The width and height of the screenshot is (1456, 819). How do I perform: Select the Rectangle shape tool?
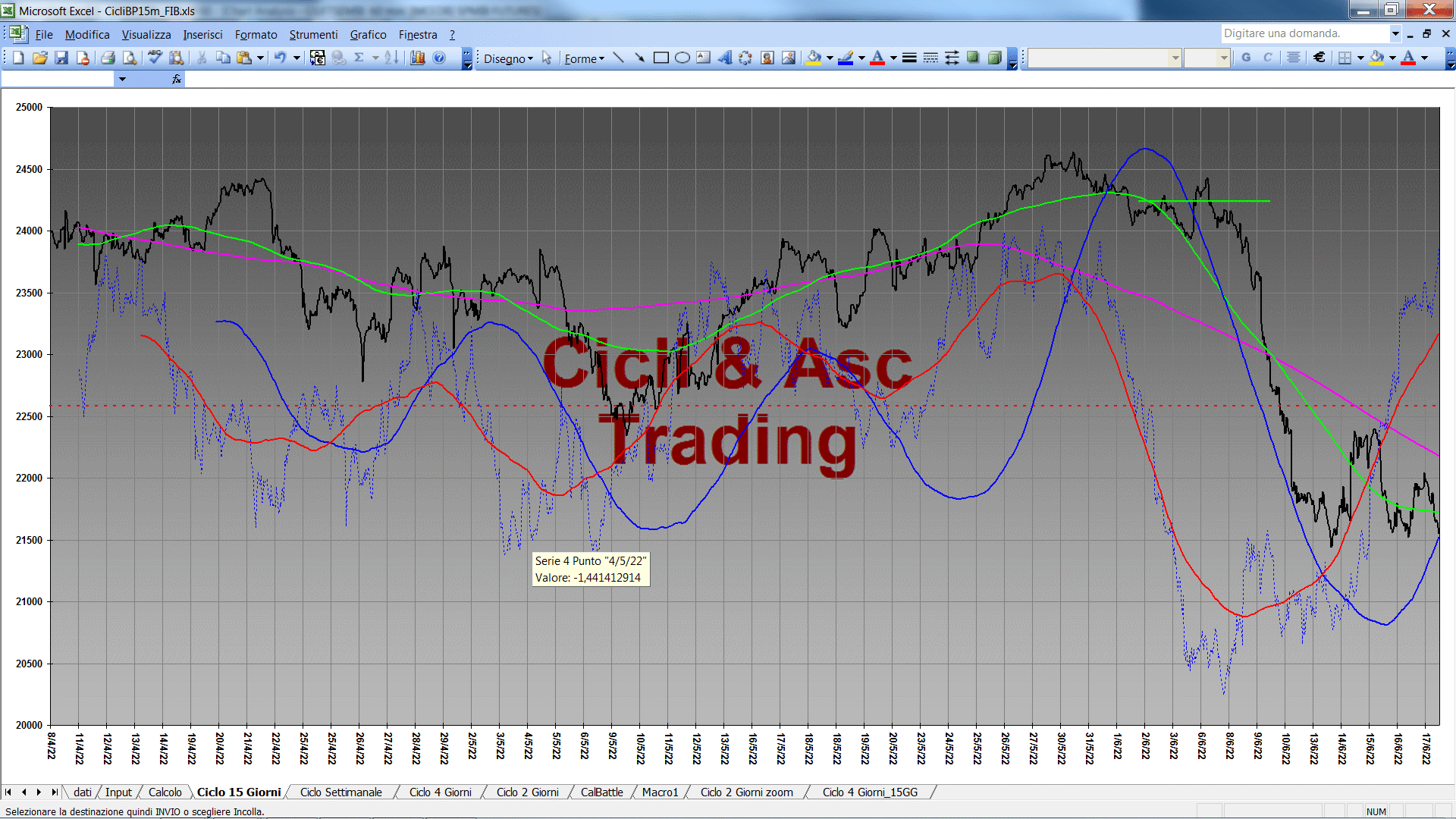(661, 58)
